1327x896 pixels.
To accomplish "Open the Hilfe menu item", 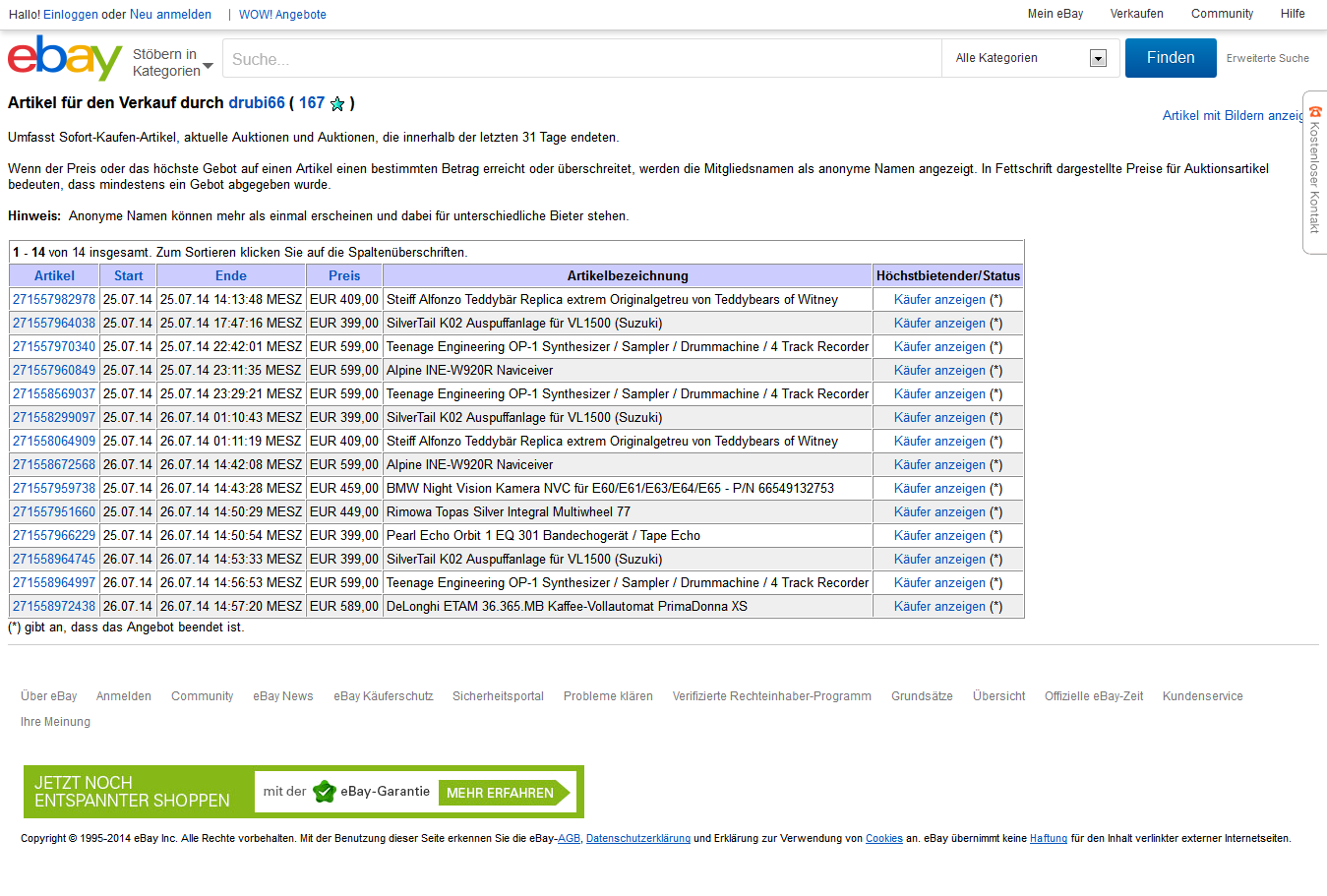I will (x=1293, y=14).
